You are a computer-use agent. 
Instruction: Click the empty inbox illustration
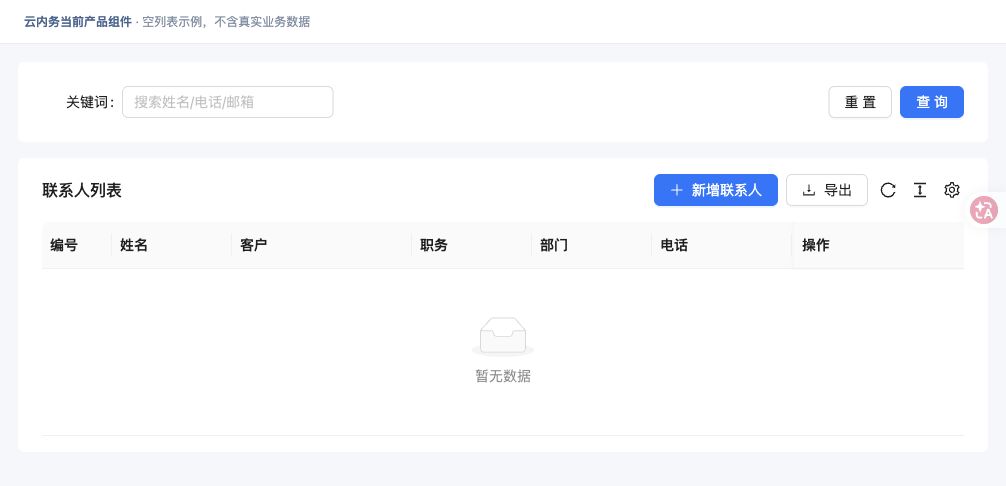(x=503, y=337)
